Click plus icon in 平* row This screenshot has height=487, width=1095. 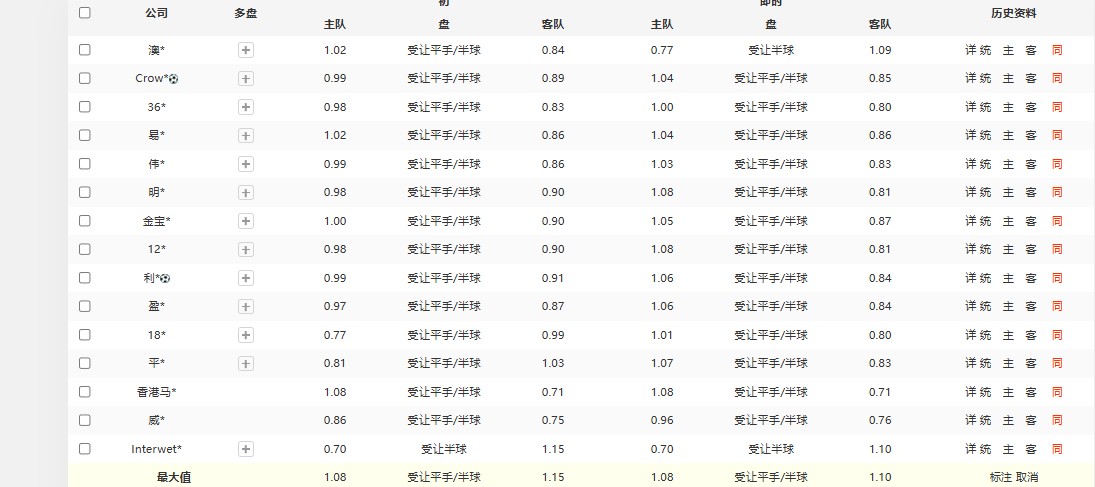pos(246,364)
